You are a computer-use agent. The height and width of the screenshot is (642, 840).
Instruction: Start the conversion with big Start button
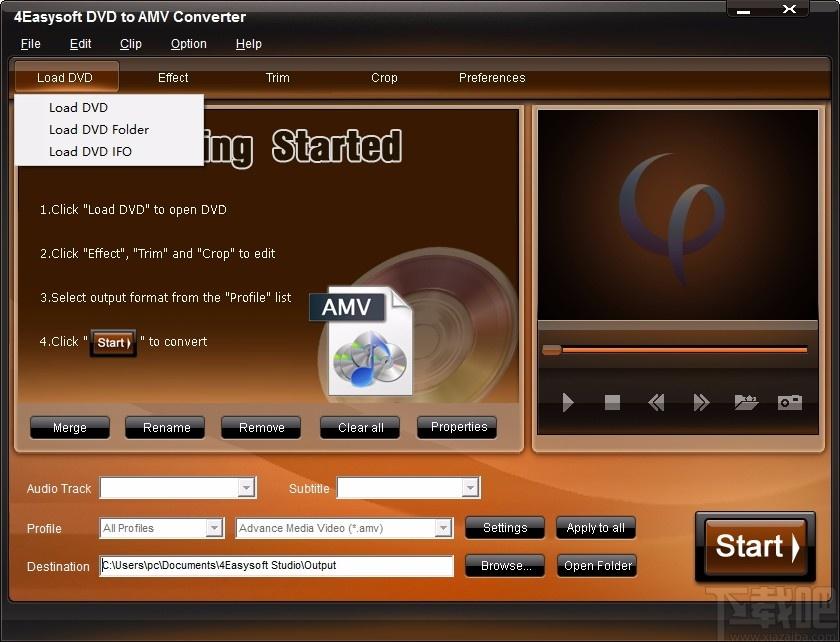click(755, 547)
